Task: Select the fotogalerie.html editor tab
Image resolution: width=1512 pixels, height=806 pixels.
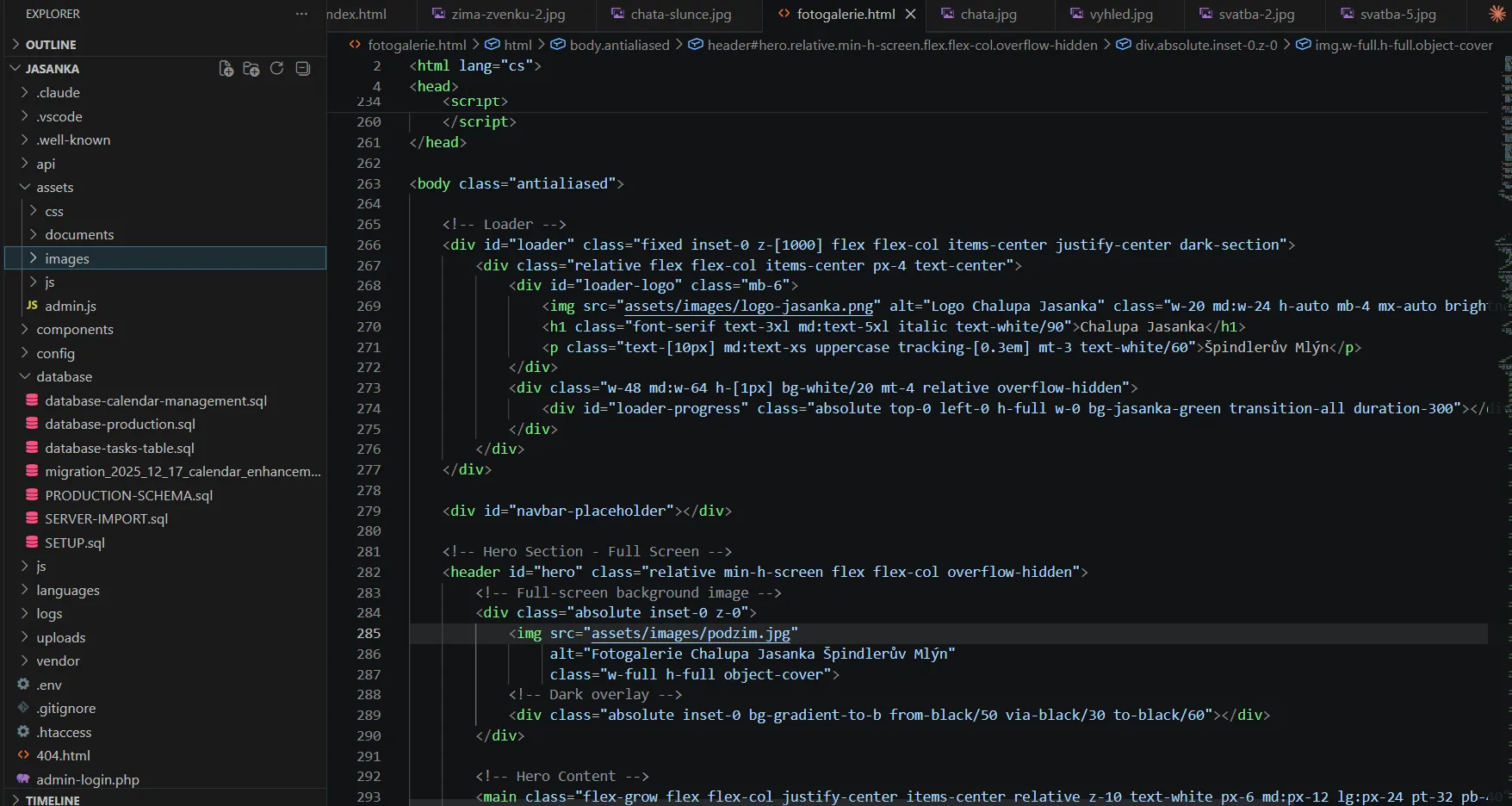Action: [844, 14]
